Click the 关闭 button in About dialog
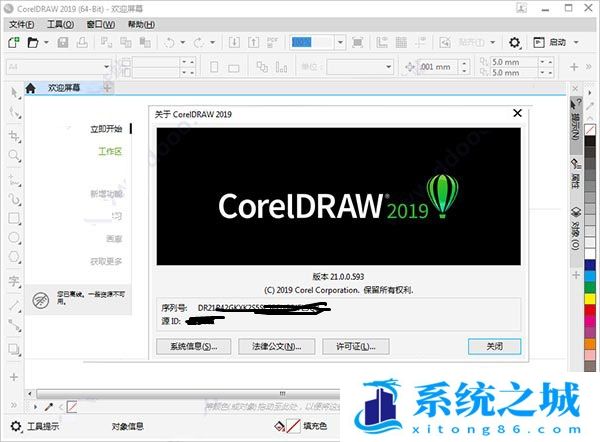The width and height of the screenshot is (600, 442). tap(494, 346)
